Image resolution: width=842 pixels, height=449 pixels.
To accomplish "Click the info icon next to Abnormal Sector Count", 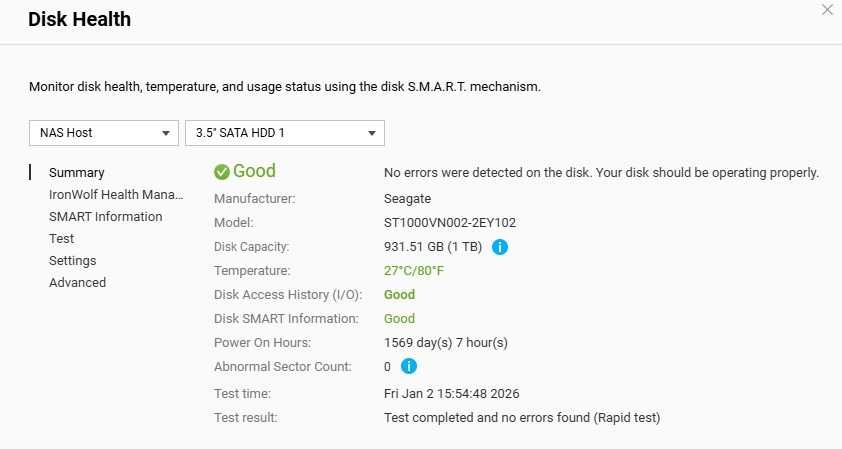I will [x=408, y=367].
